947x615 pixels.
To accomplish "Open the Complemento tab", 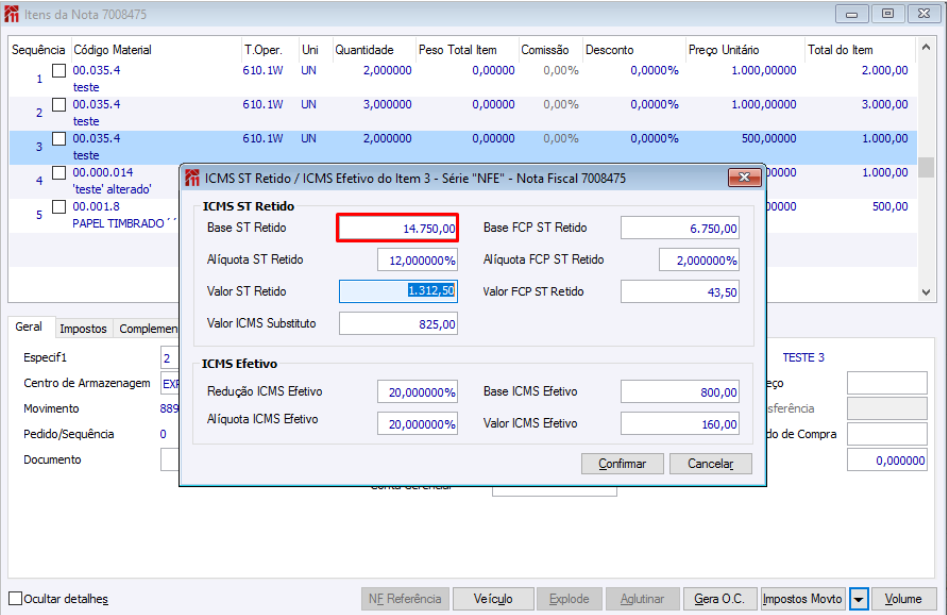I will click(x=148, y=329).
